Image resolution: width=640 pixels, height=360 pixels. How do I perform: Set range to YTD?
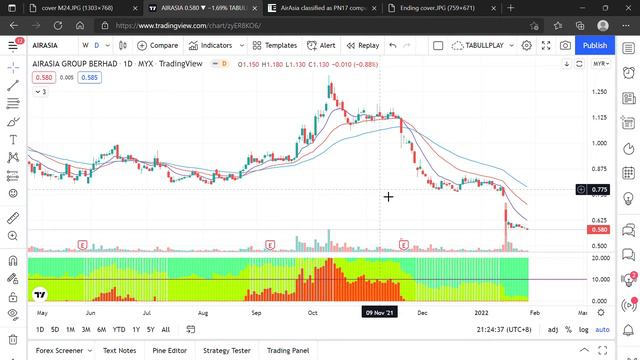coord(119,329)
